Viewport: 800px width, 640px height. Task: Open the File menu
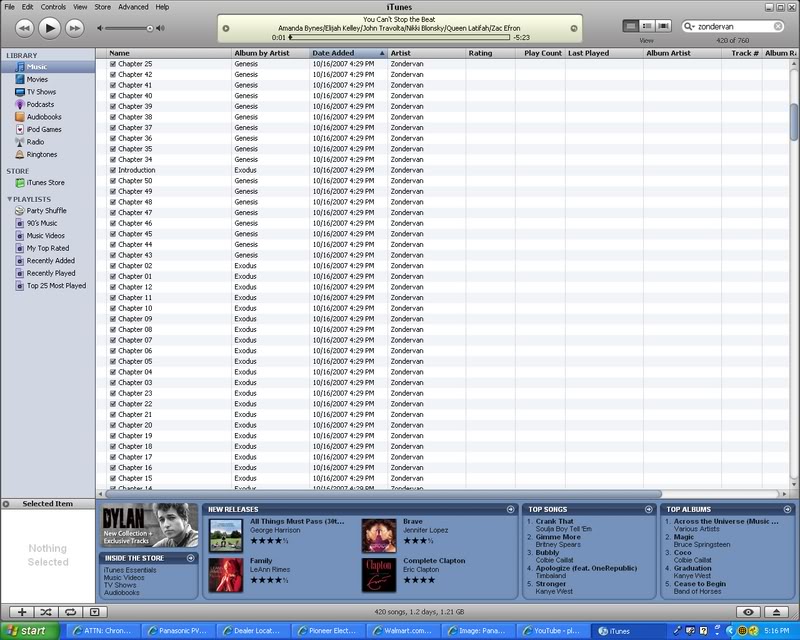click(x=10, y=7)
